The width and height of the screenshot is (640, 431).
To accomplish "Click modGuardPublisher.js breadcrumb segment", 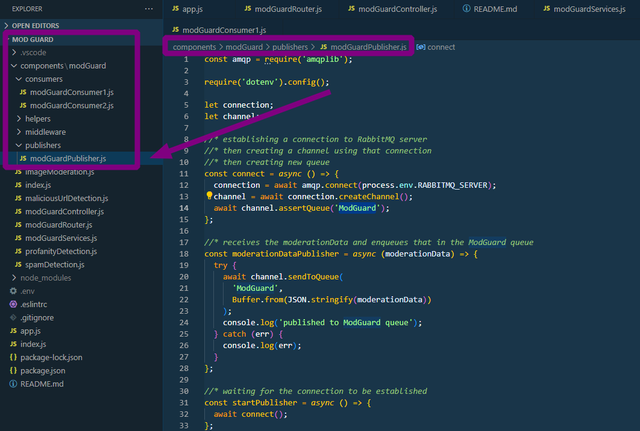I will (x=368, y=47).
